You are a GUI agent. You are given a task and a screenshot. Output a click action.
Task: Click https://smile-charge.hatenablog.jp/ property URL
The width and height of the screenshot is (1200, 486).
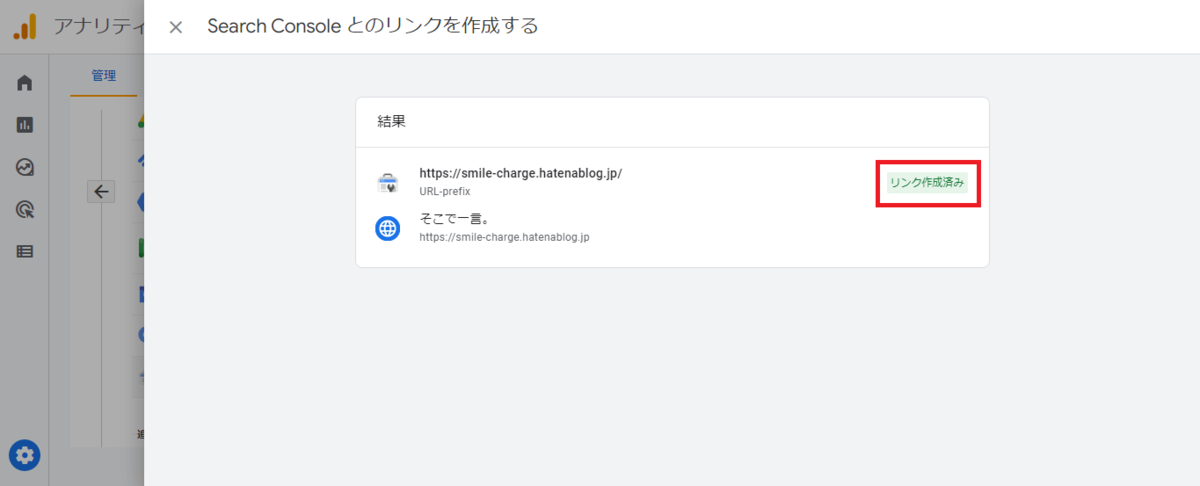(x=520, y=173)
